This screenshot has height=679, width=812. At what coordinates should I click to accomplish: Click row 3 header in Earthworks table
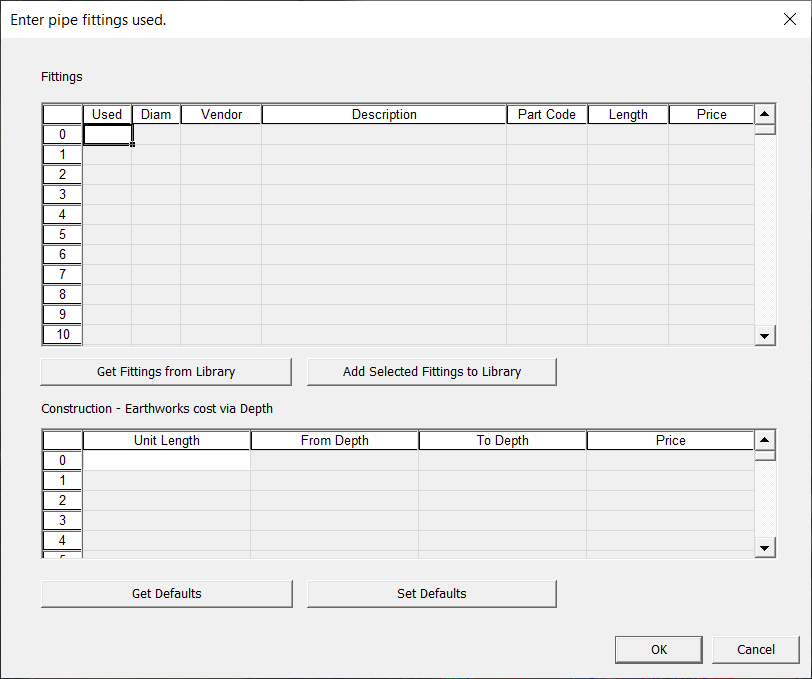pyautogui.click(x=62, y=521)
